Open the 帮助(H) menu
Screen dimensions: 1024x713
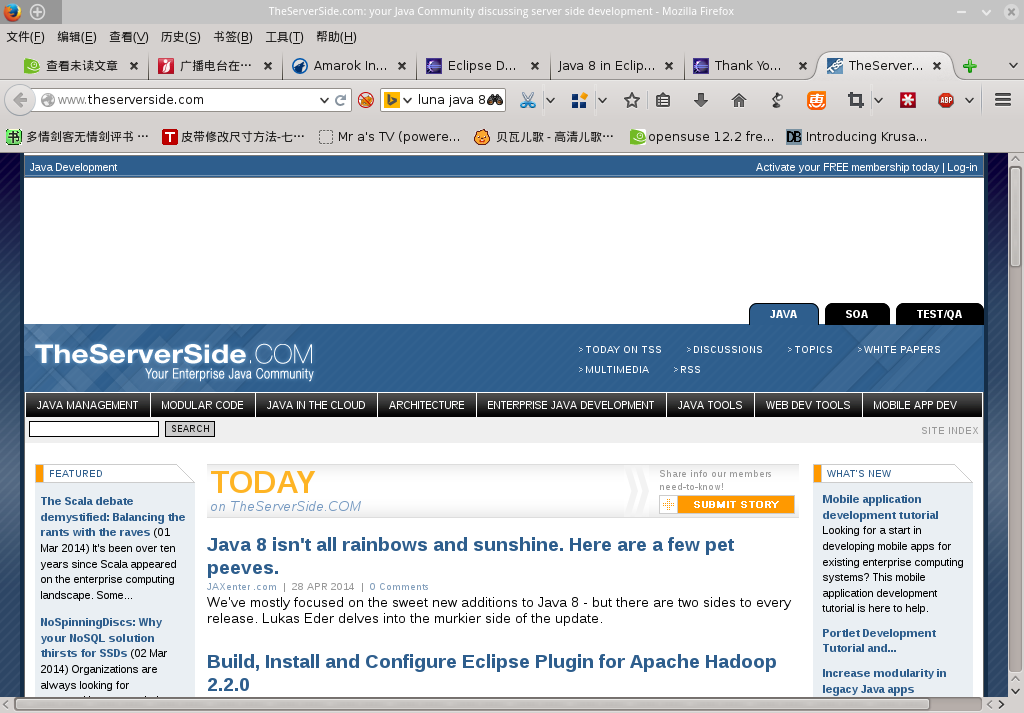pyautogui.click(x=336, y=37)
